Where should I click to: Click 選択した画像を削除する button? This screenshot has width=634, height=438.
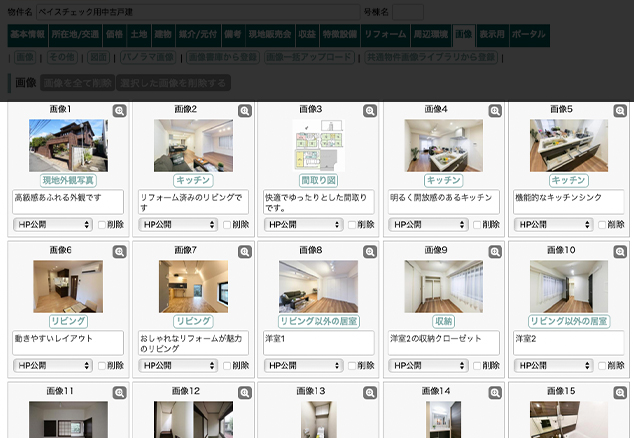(x=173, y=83)
